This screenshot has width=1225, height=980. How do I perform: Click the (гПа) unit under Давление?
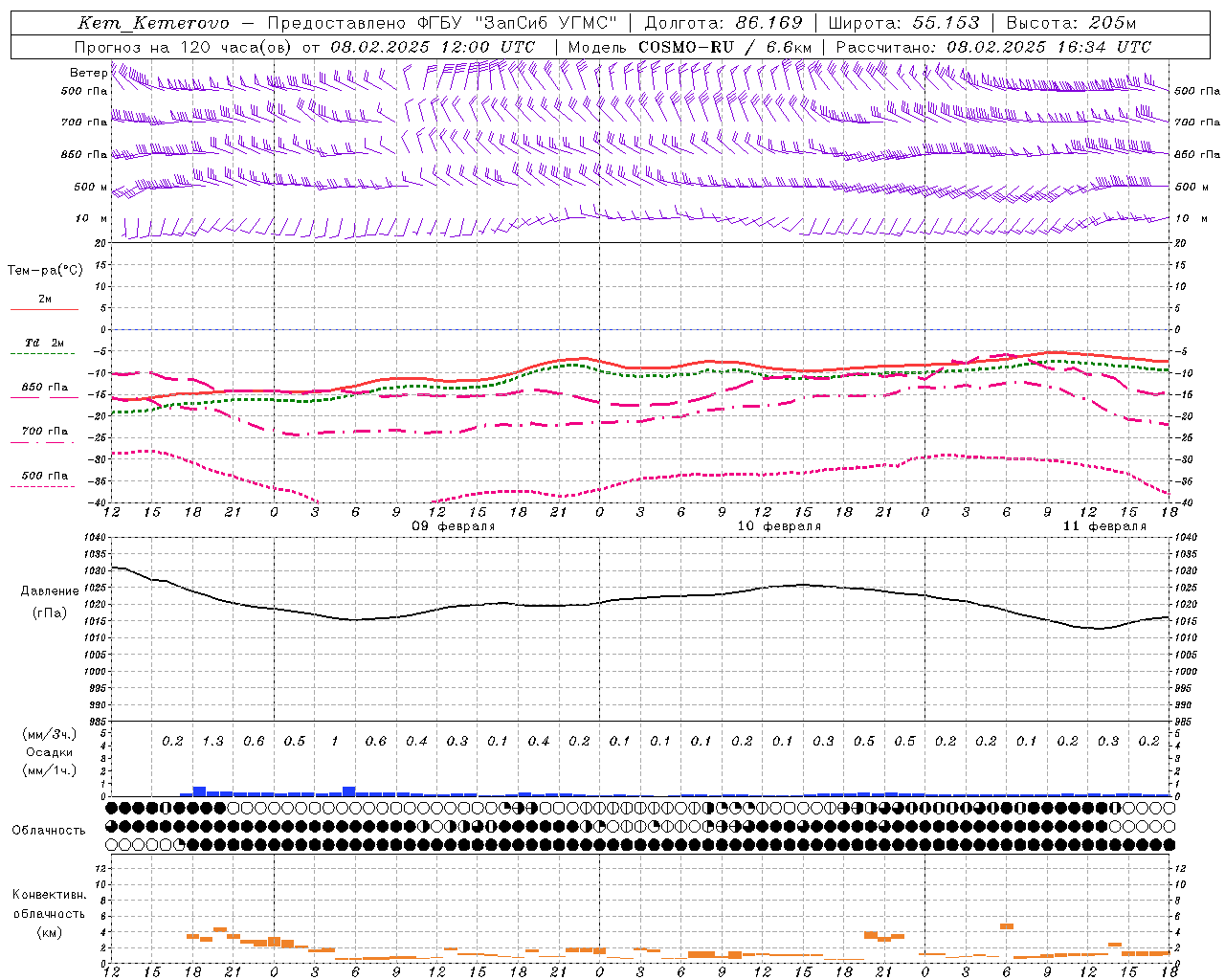click(x=50, y=613)
